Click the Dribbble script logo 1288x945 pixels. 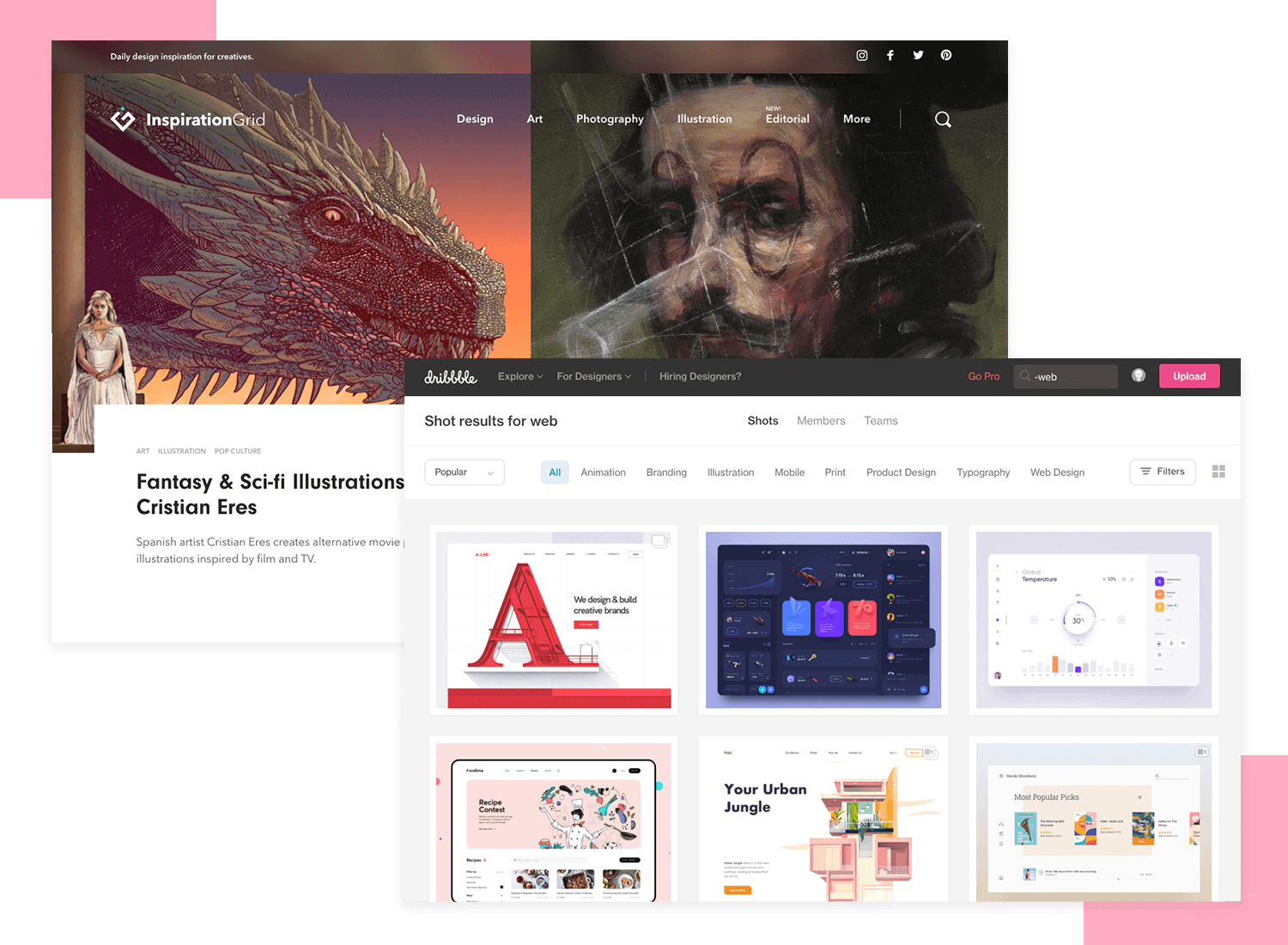tap(451, 376)
